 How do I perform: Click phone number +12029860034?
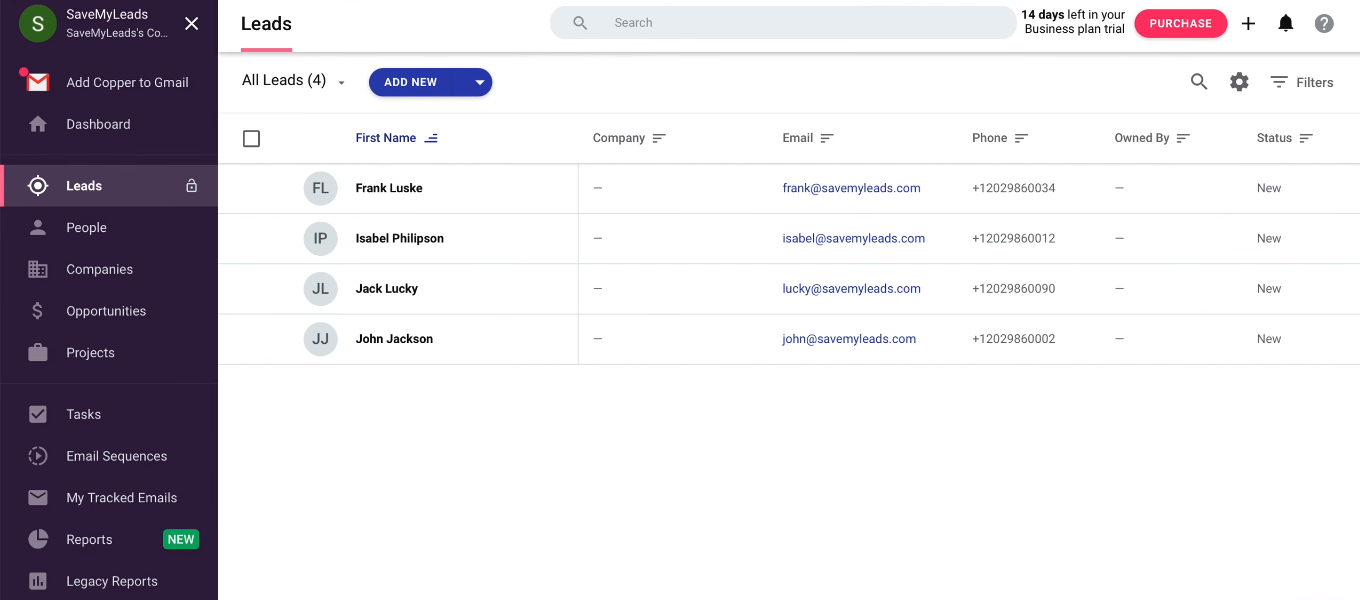[x=1013, y=188]
